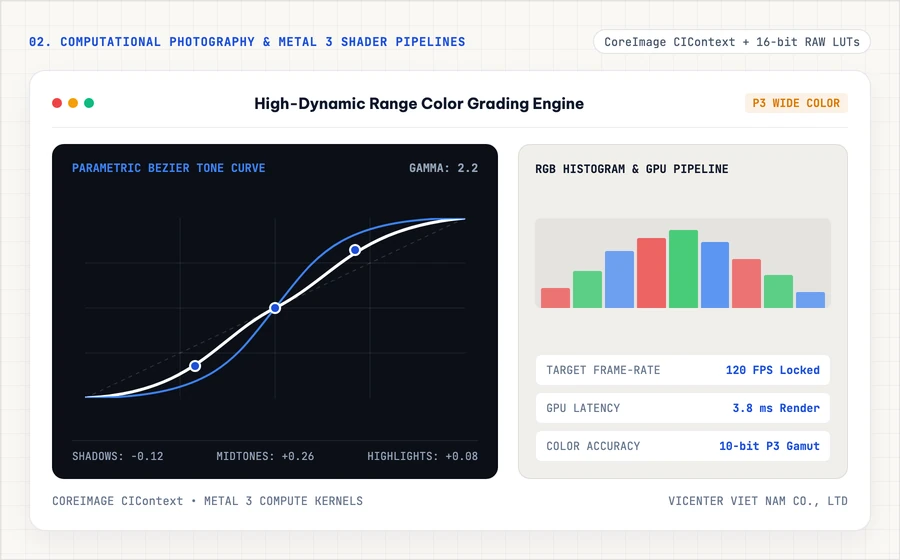
Task: Click the SHADOWS: -0.12 value
Action: pos(118,456)
